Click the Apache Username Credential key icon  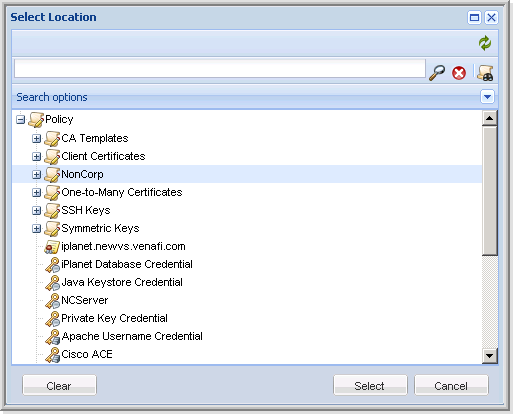(x=52, y=337)
